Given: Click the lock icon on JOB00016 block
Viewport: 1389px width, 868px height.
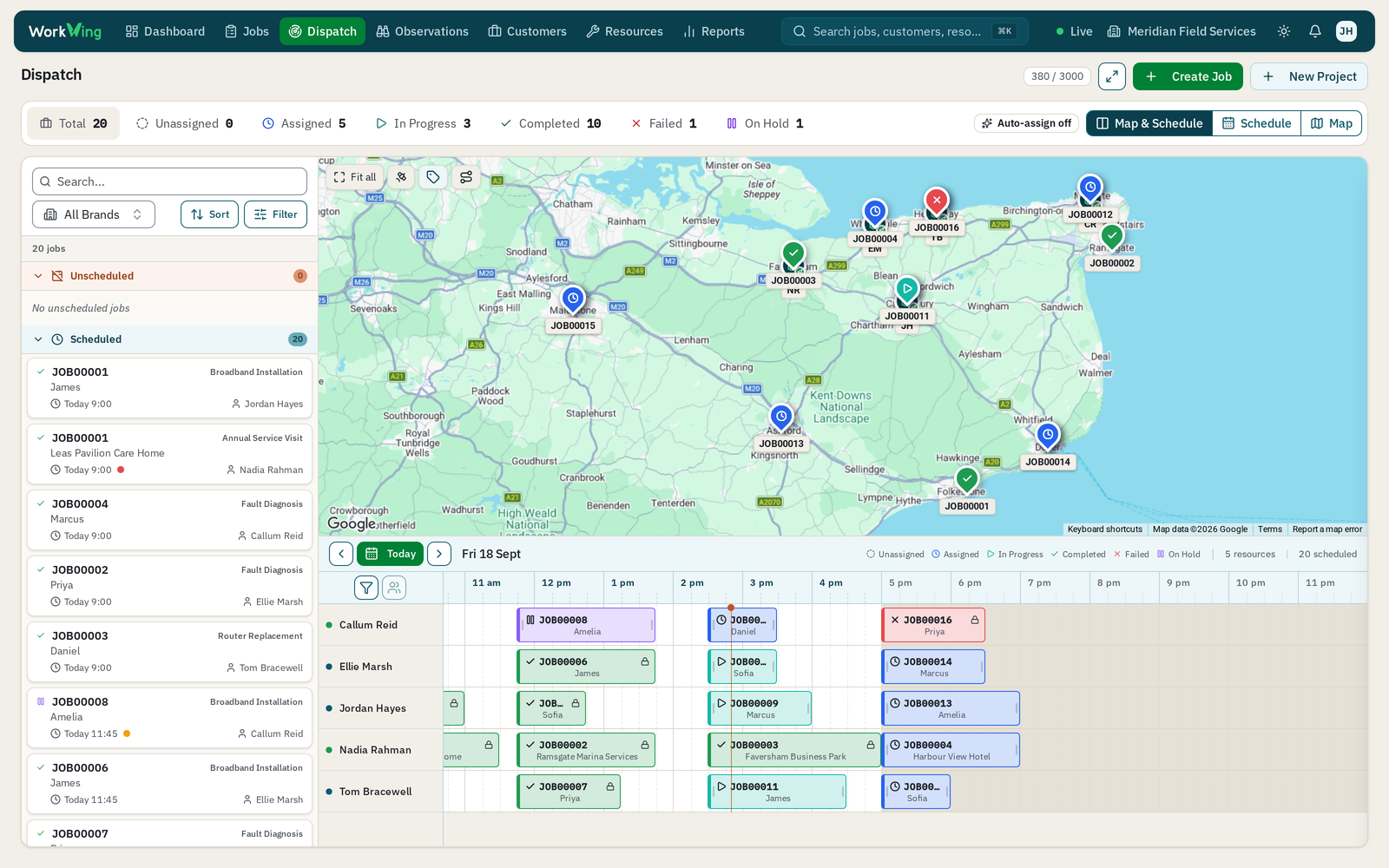Looking at the screenshot, I should [975, 620].
